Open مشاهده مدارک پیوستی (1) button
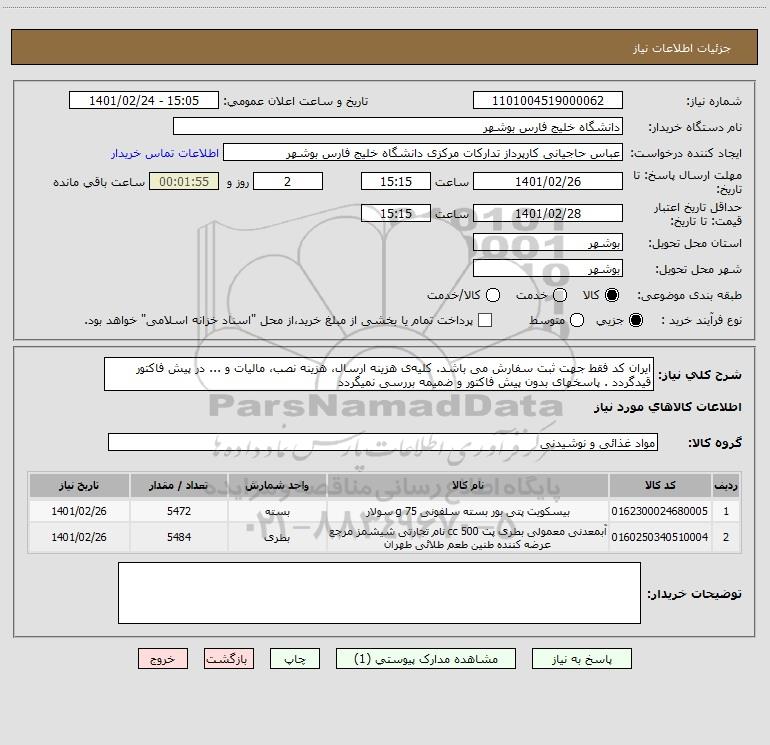The image size is (770, 745). coord(426,659)
